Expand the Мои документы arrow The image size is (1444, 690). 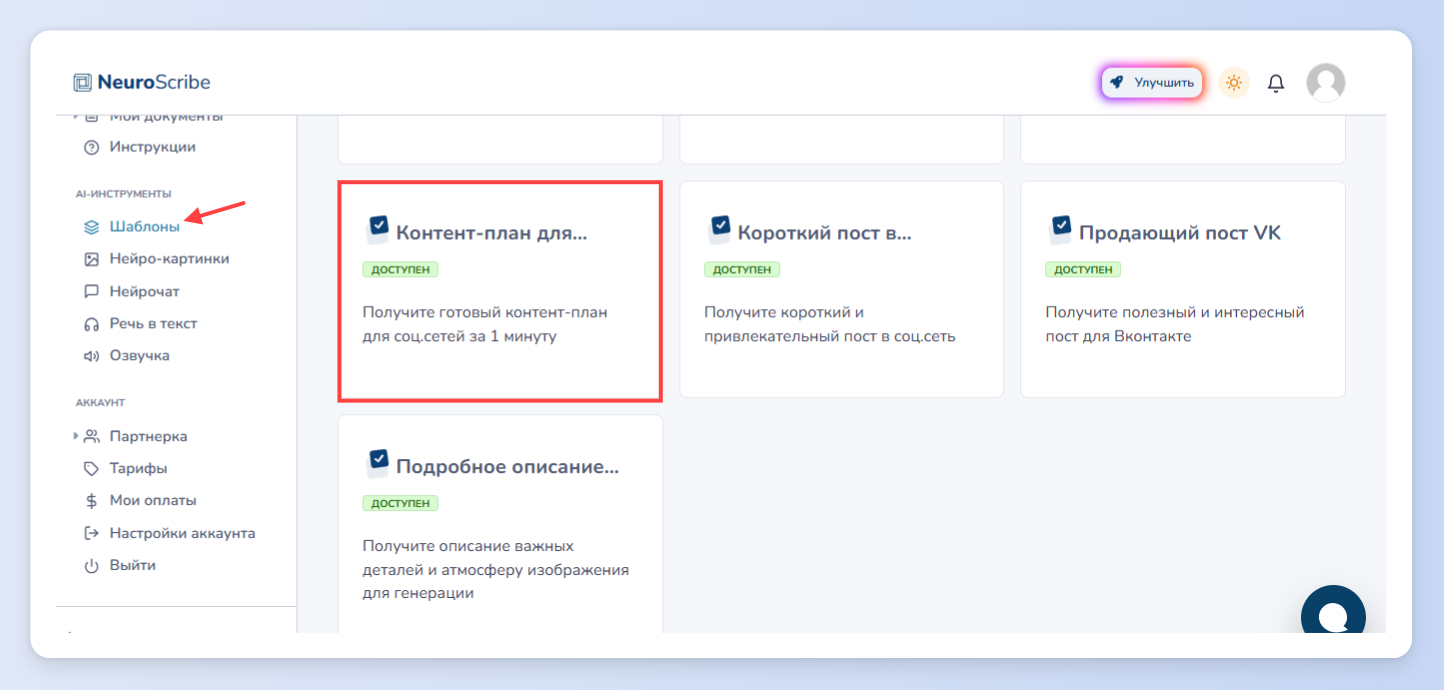(76, 116)
